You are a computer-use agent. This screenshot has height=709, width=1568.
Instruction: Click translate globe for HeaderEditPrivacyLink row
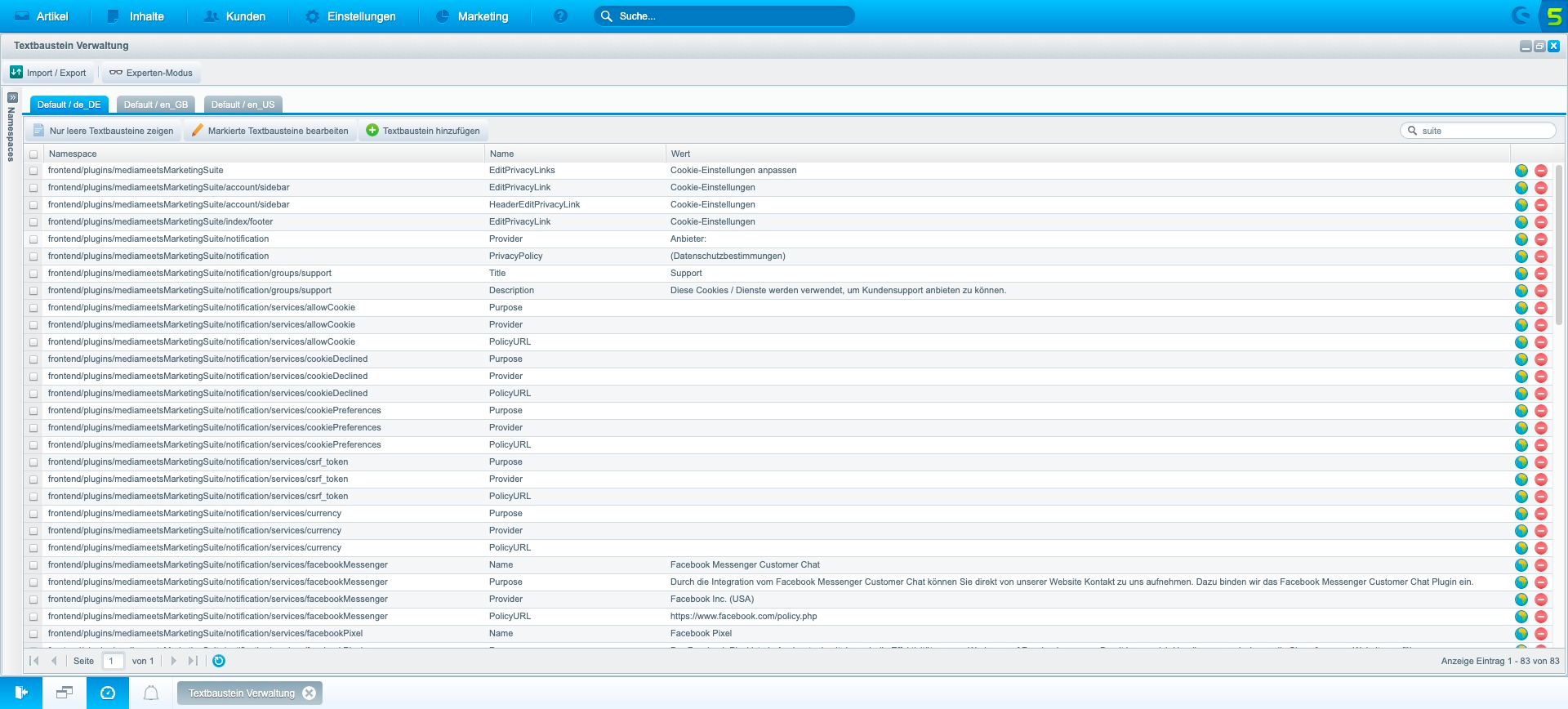pos(1521,205)
